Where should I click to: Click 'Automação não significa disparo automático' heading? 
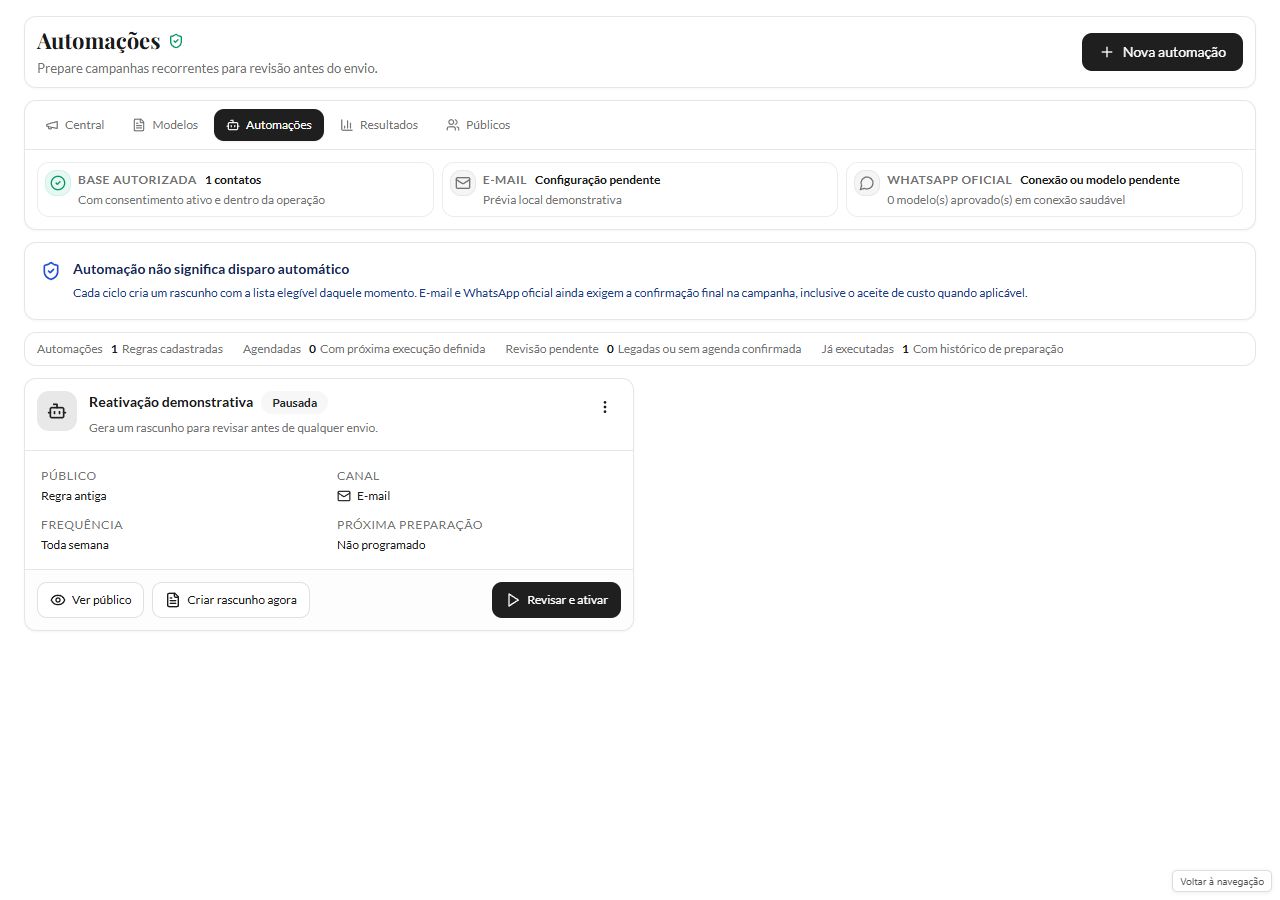[211, 269]
